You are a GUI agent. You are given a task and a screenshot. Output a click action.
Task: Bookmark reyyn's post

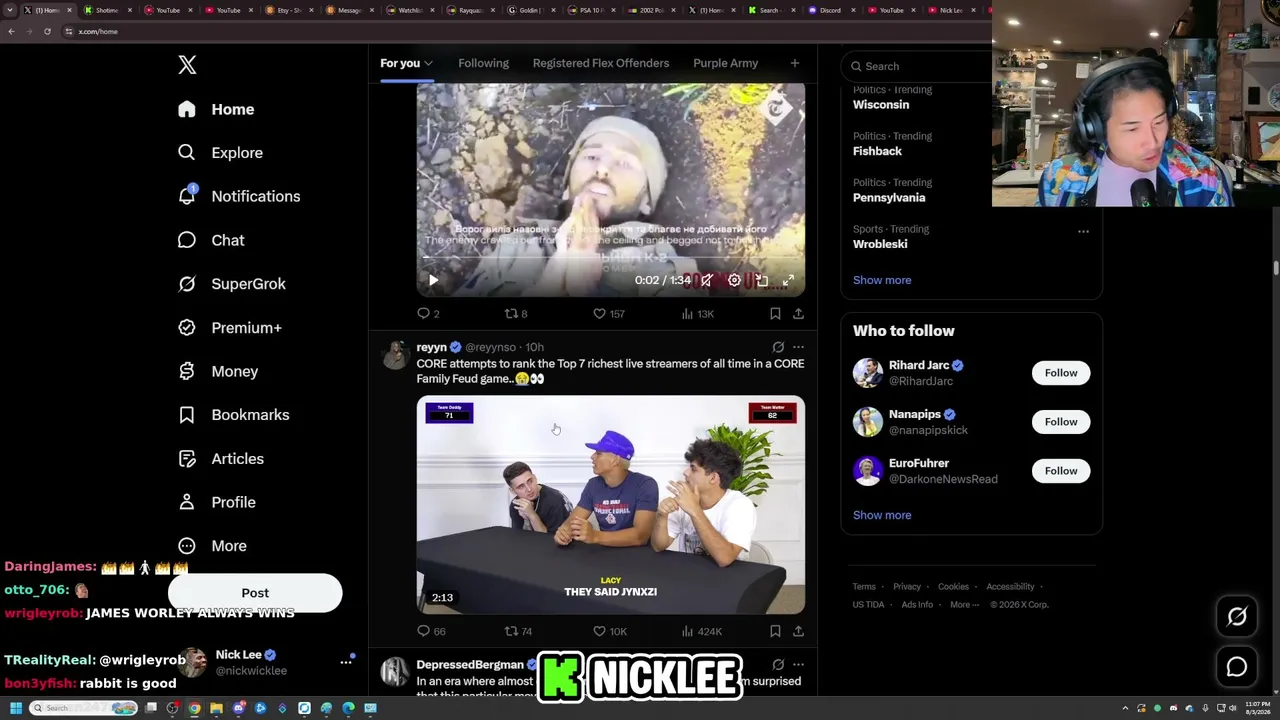click(x=775, y=631)
